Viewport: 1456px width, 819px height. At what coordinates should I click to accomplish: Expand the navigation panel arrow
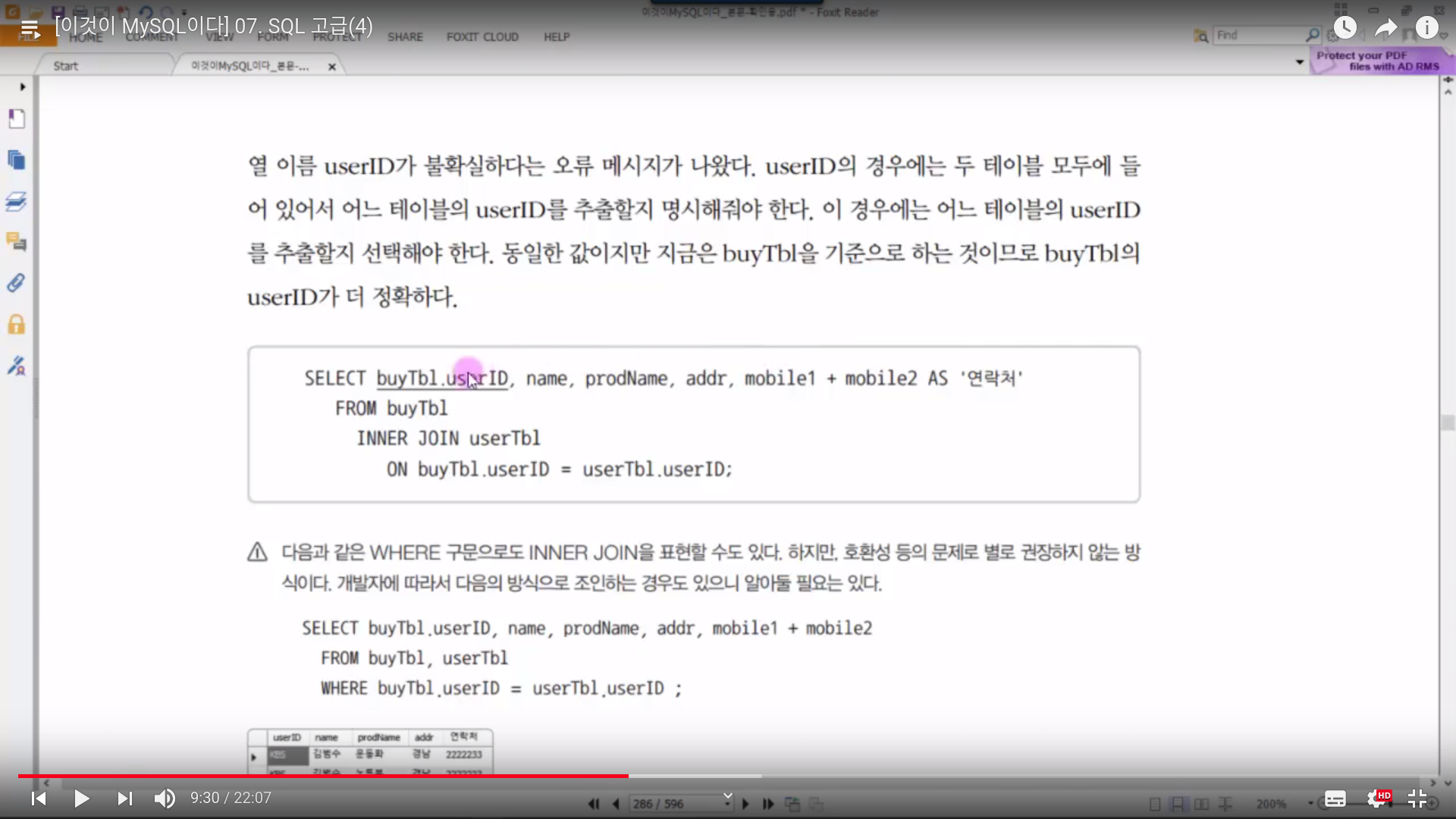(x=23, y=86)
